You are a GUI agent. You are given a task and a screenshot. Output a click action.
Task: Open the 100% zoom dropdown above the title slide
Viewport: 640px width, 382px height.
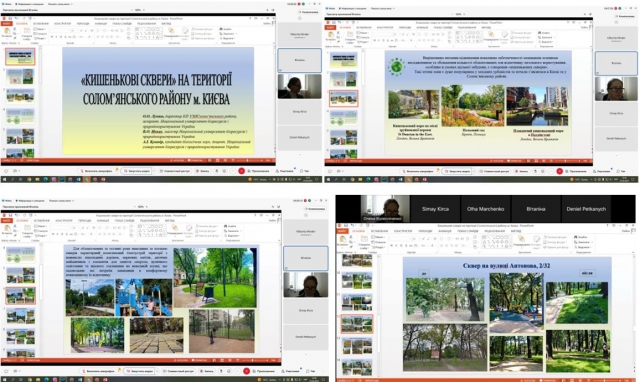[x=138, y=10]
